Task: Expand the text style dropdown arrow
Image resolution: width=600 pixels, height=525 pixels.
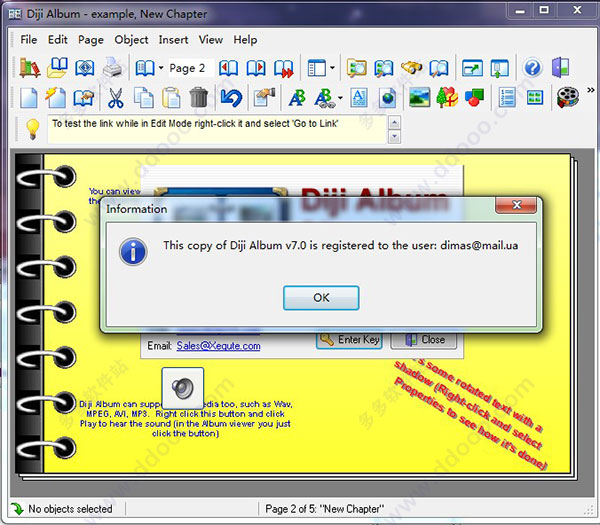Action: pos(340,98)
